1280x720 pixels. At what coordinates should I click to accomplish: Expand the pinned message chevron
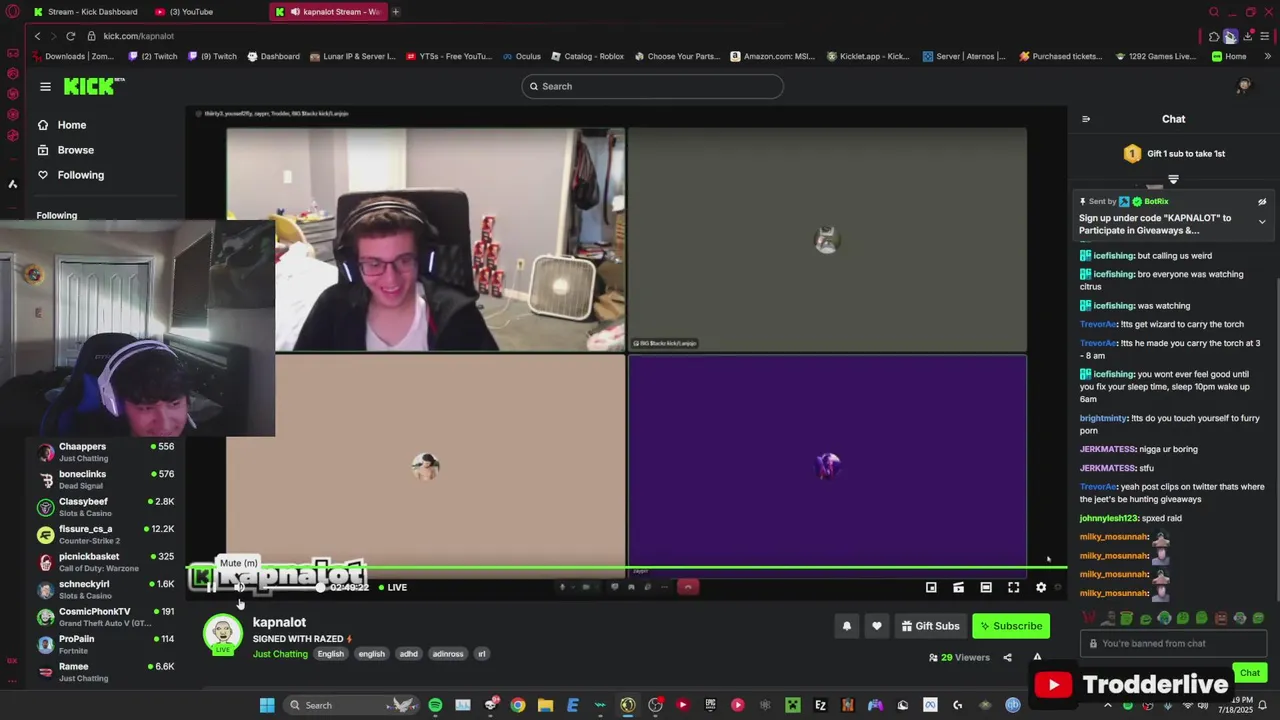coord(1262,222)
